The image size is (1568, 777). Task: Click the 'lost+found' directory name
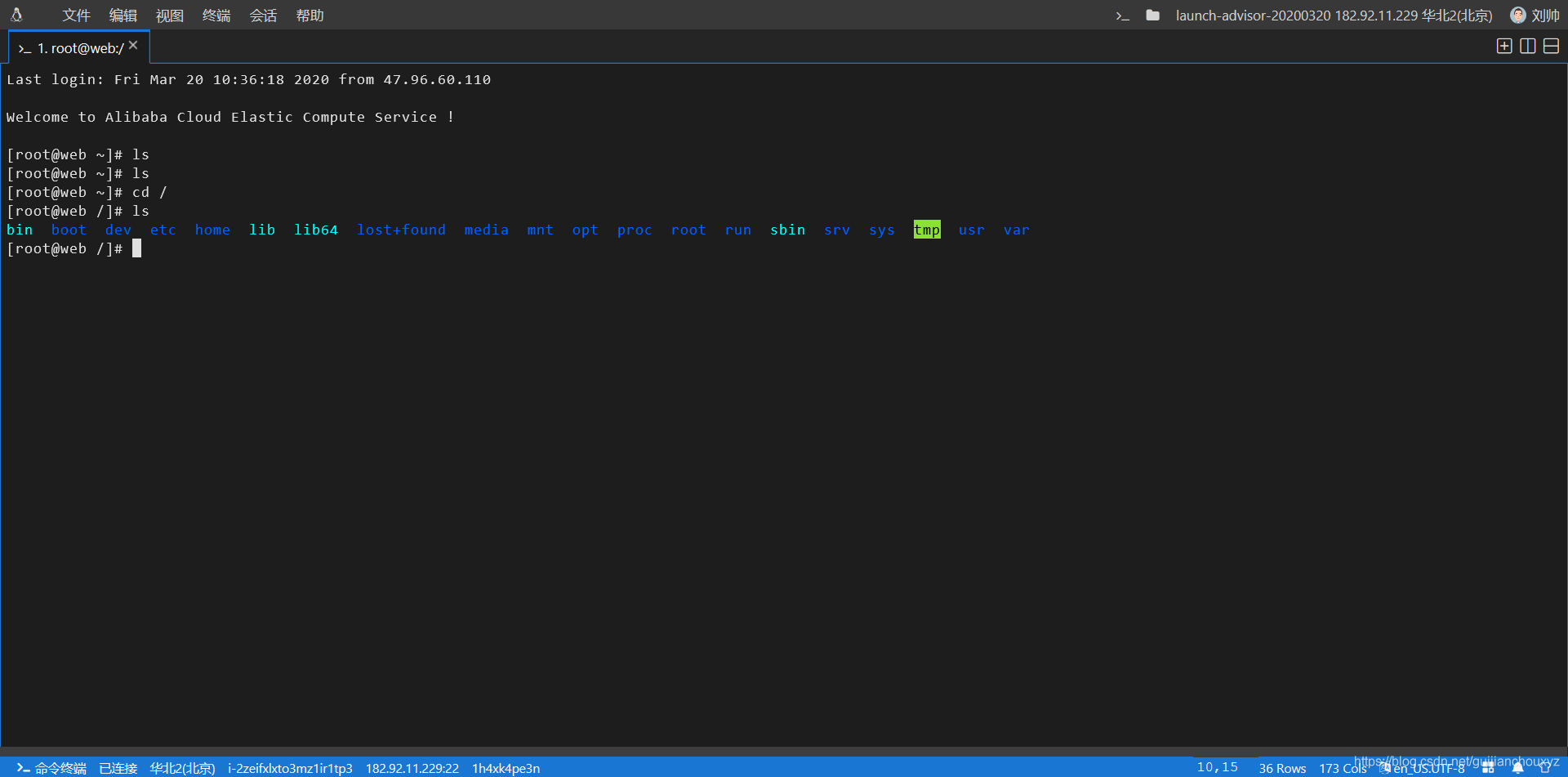coord(401,230)
